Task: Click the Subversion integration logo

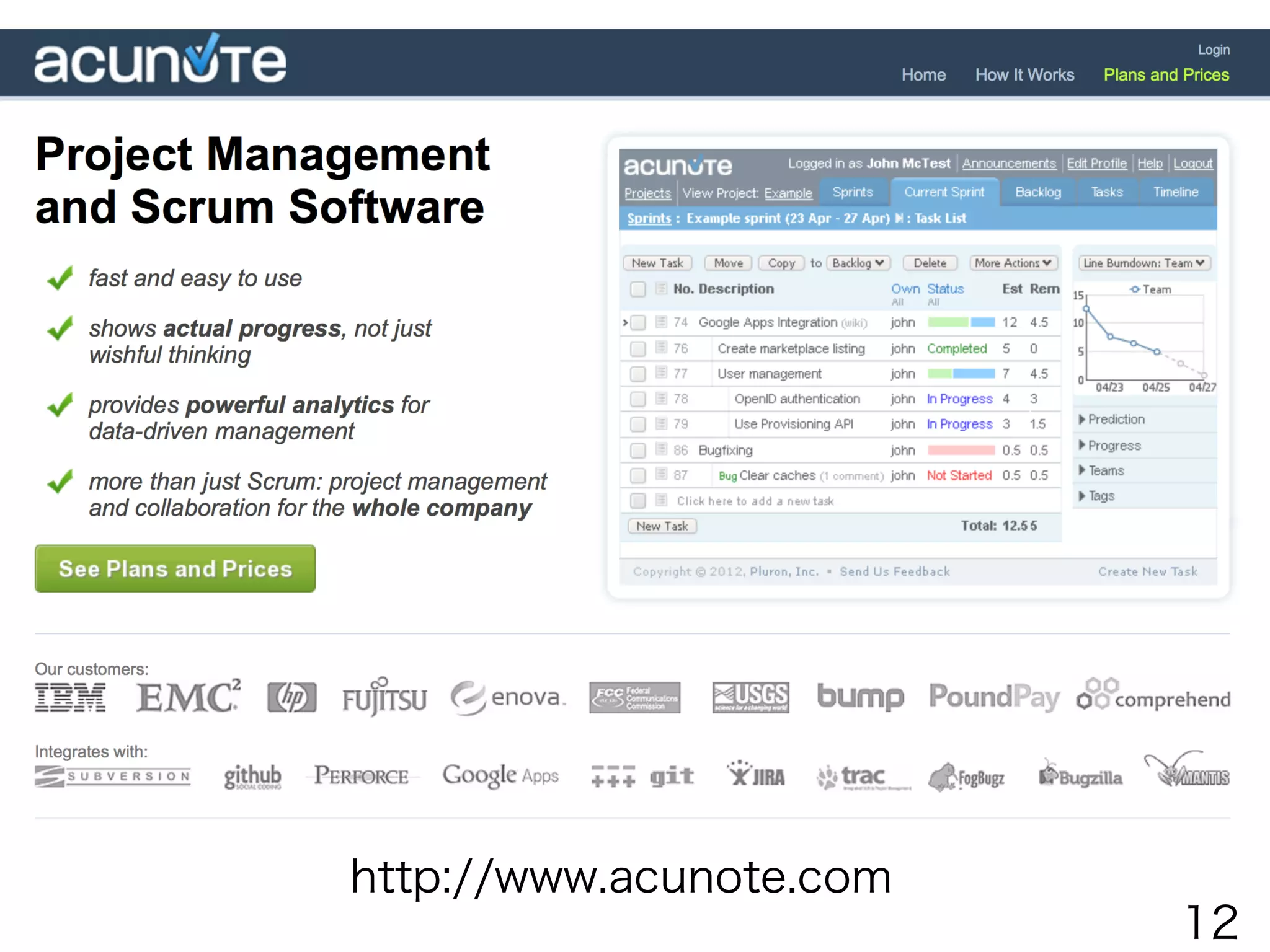Action: click(113, 777)
